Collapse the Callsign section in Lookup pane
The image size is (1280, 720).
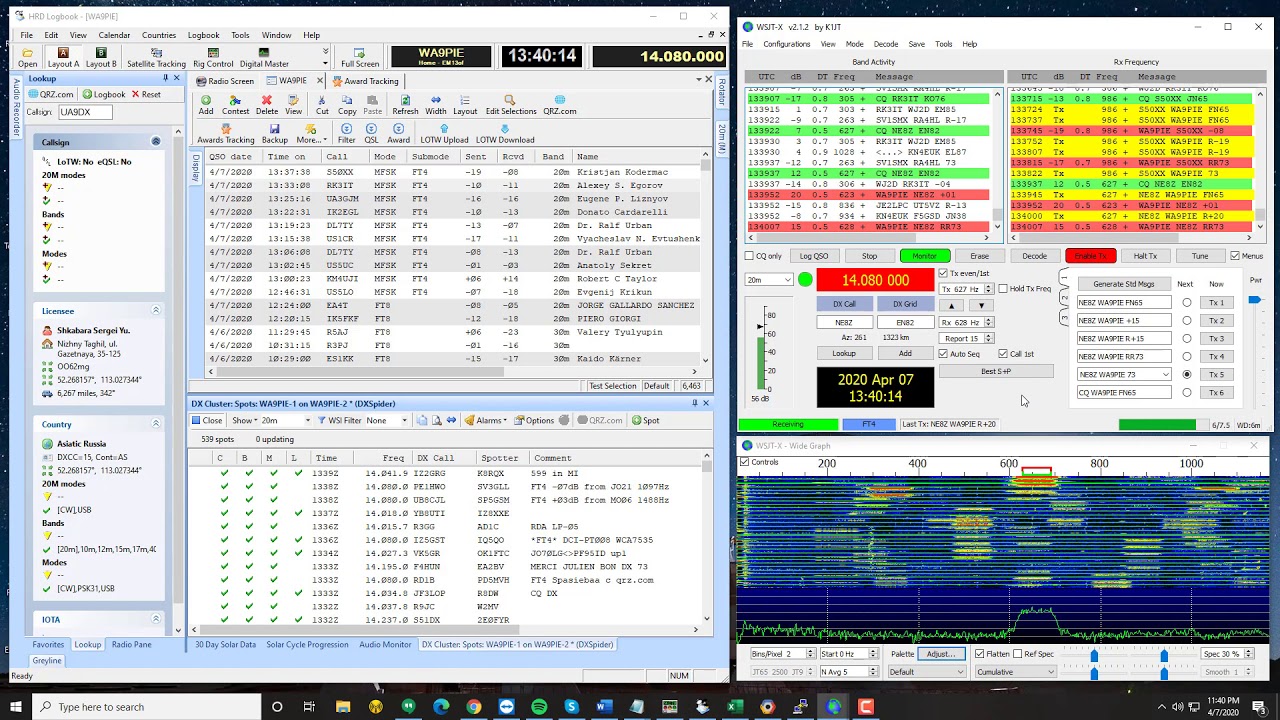(x=155, y=142)
